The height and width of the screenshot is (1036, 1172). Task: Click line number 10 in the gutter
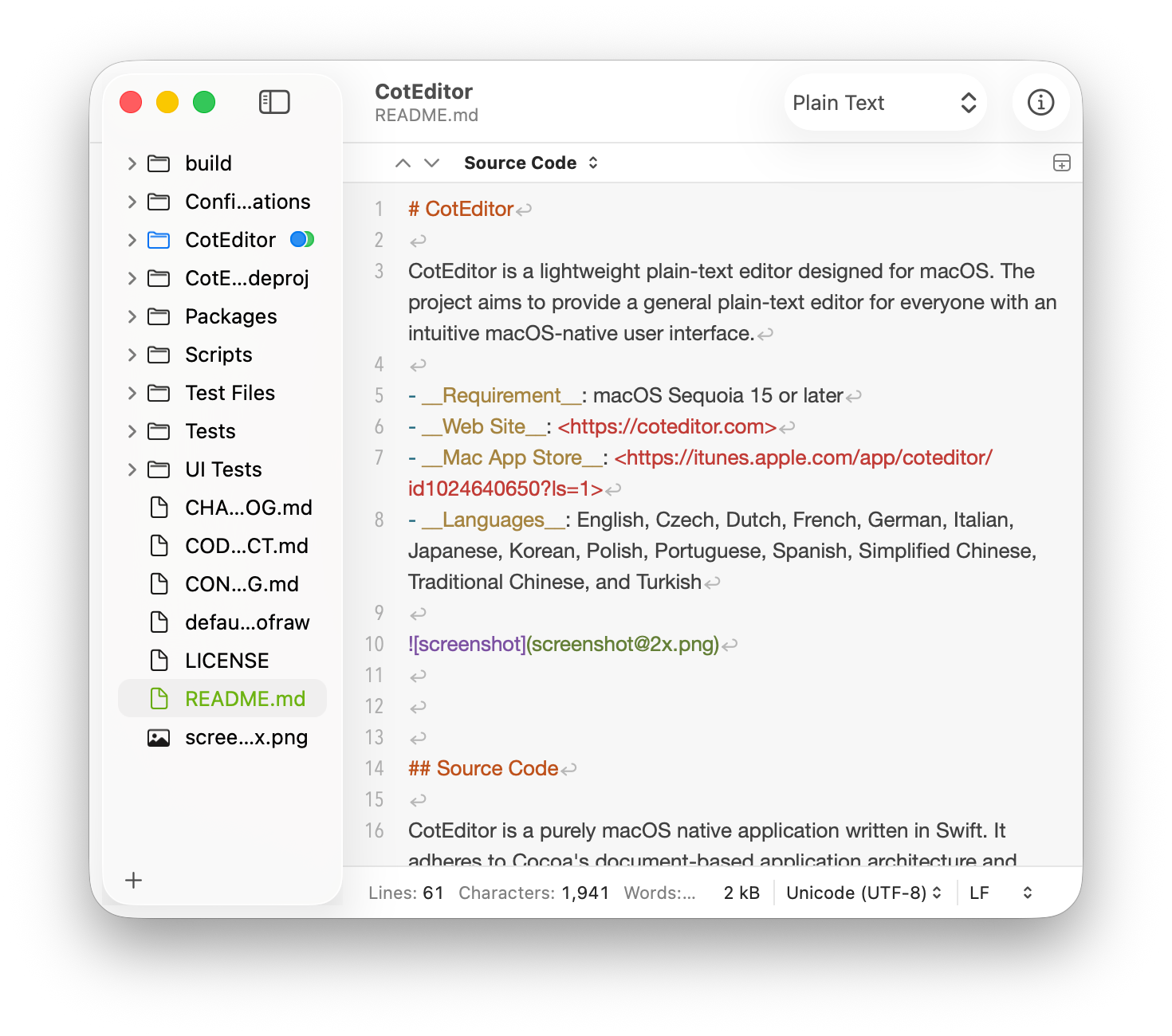(375, 644)
